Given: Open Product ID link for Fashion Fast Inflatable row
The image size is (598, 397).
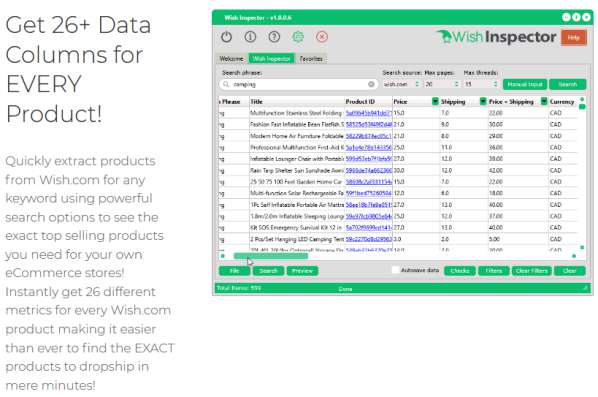Looking at the screenshot, I should tap(368, 124).
